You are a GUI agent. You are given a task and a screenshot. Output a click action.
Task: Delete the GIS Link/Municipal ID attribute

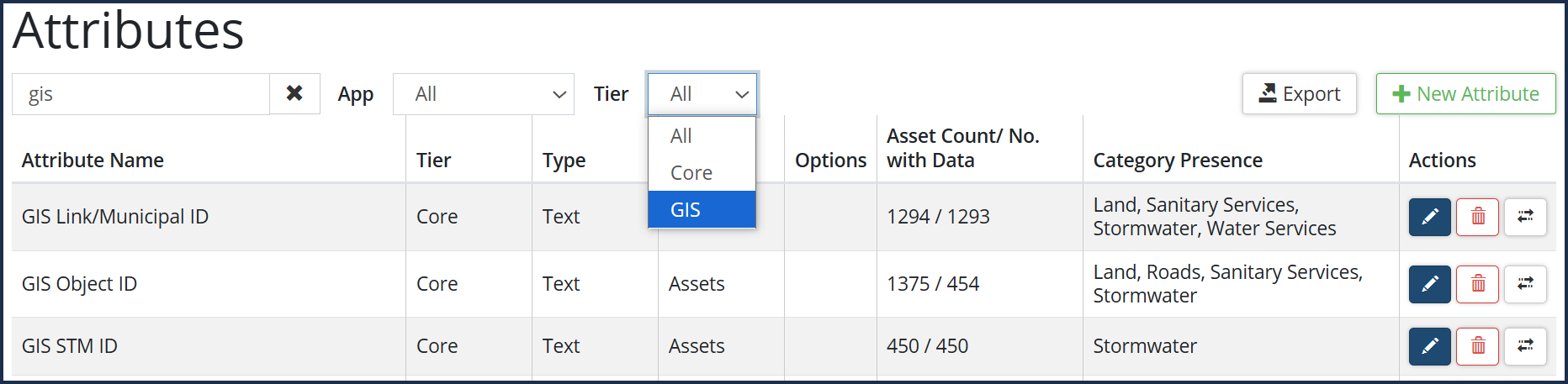(1477, 217)
